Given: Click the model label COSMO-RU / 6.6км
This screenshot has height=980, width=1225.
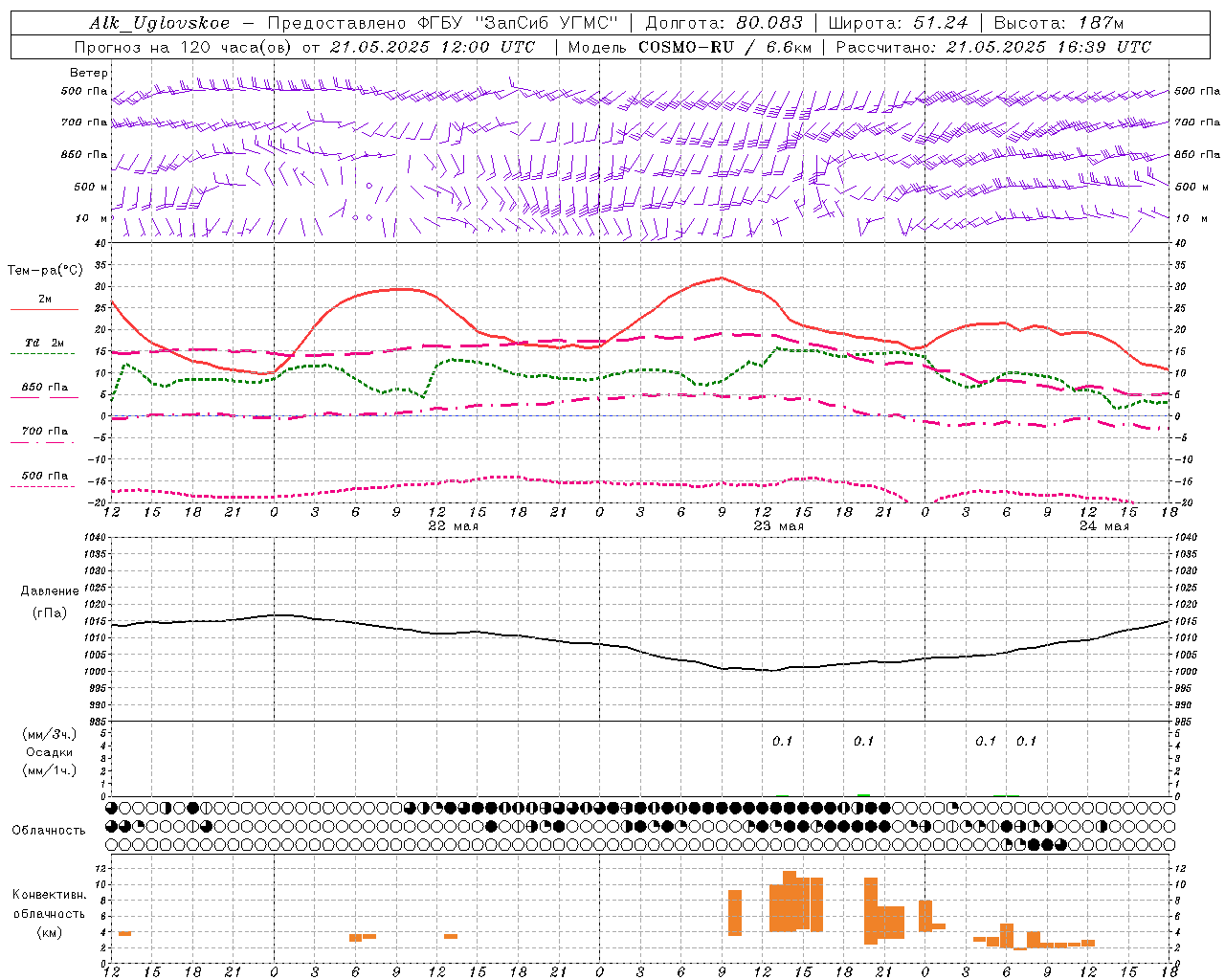Looking at the screenshot, I should (725, 47).
